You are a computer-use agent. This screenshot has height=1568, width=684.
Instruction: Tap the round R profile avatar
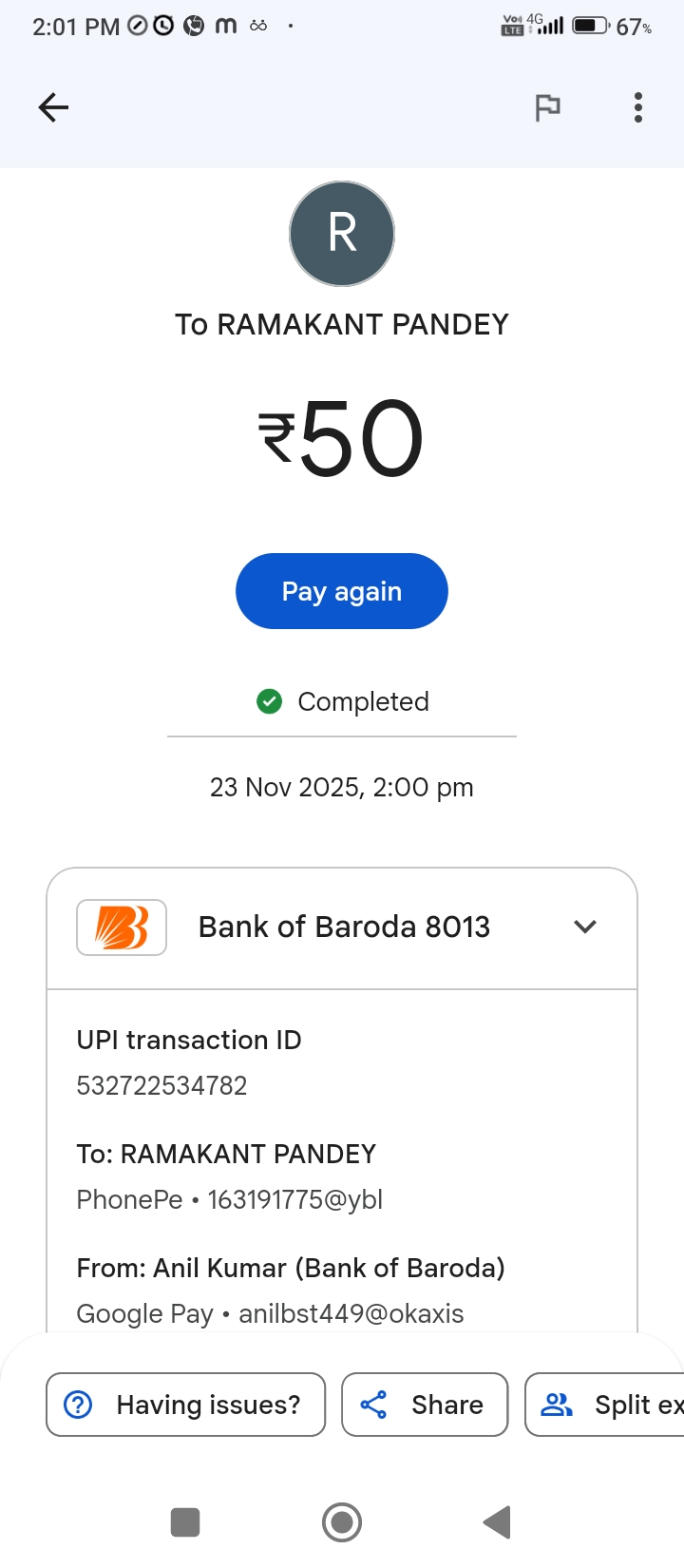click(x=342, y=234)
